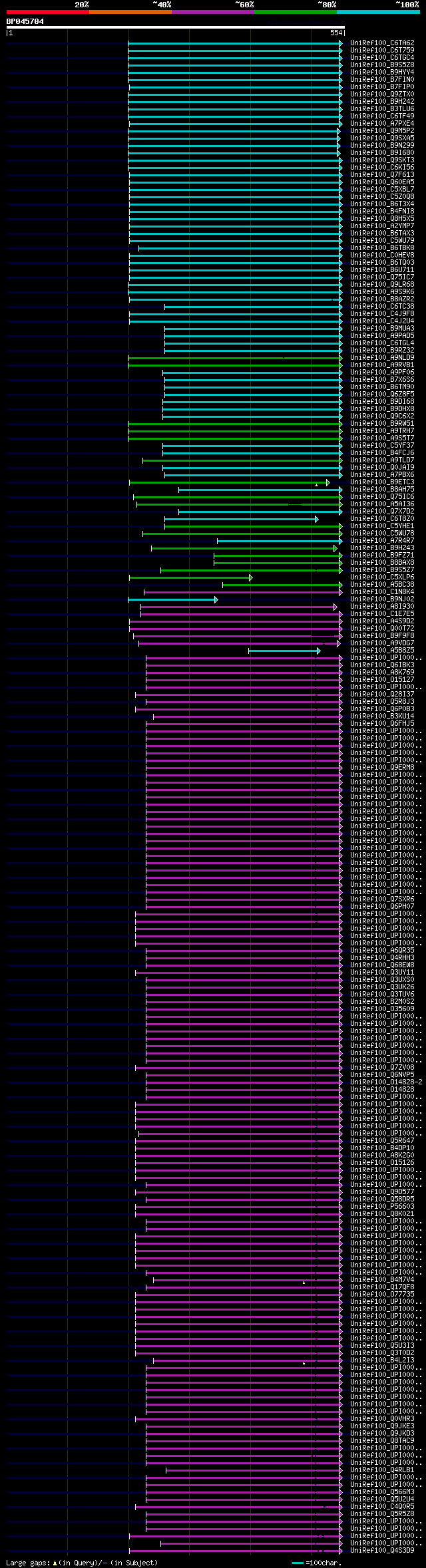
Task: Select the UniRef100_O35609 label
Action: [x=382, y=1009]
